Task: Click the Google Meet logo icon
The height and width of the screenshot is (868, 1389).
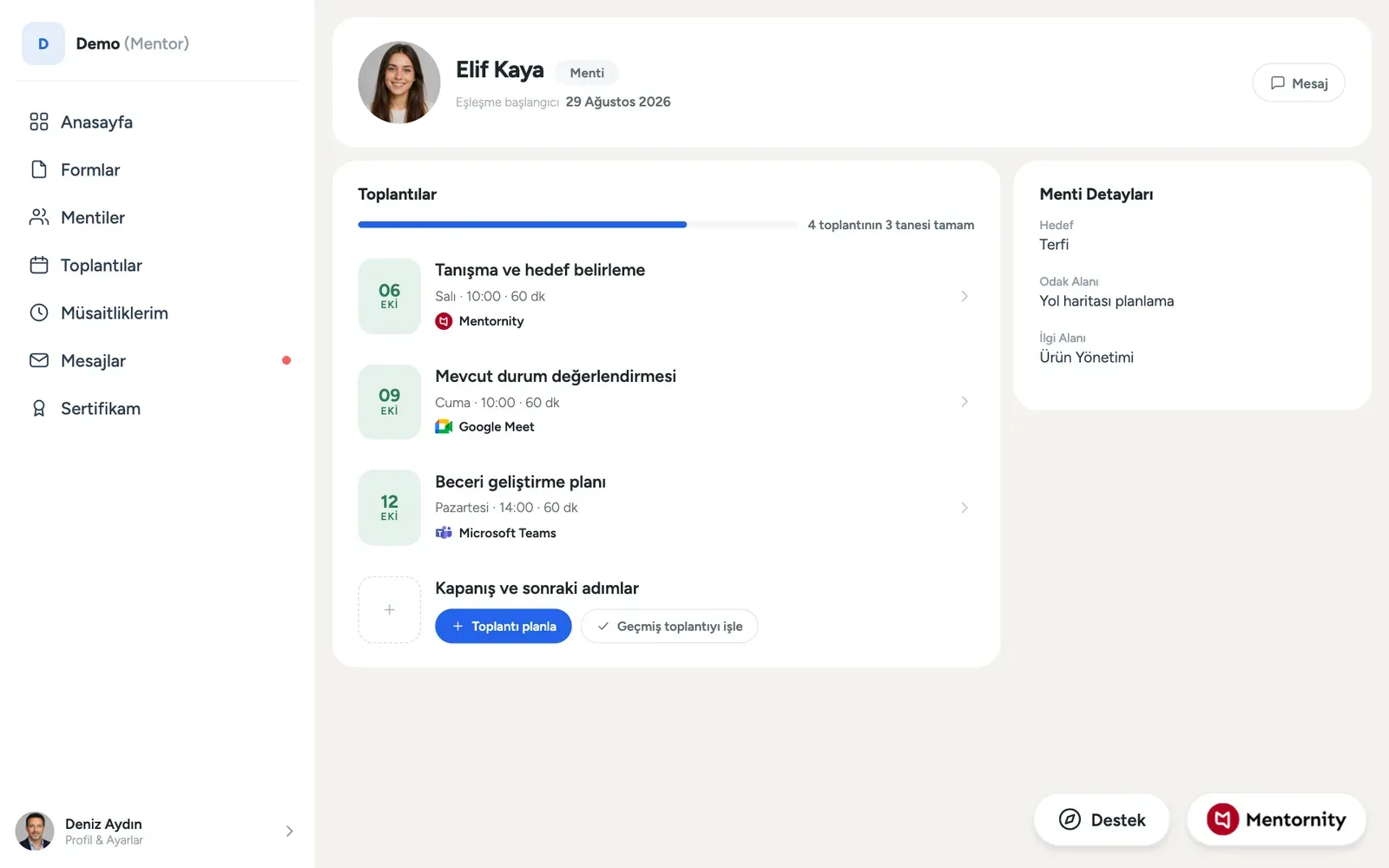Action: 444,427
